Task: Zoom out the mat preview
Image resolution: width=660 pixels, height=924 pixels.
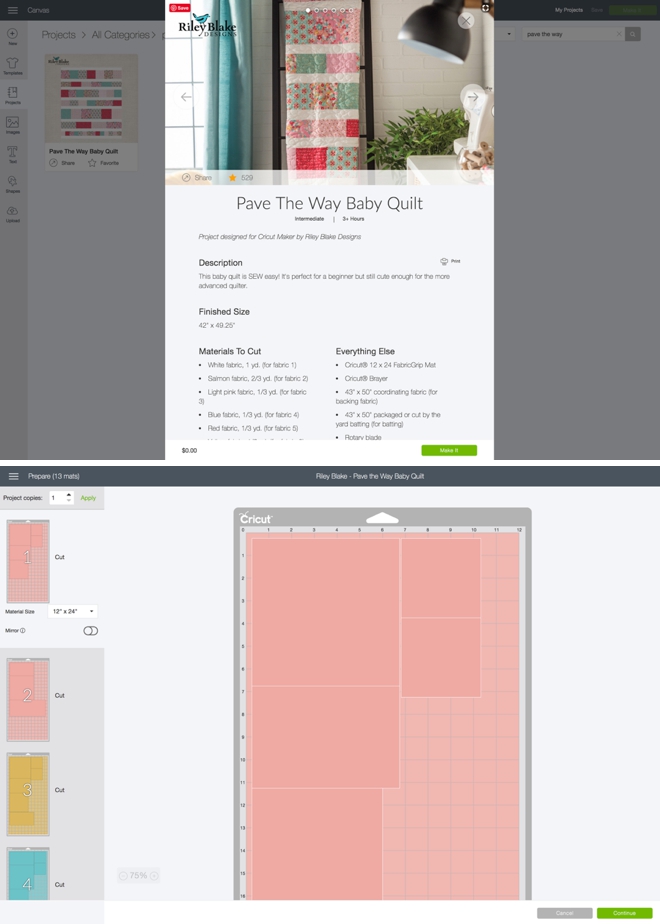Action: coord(123,876)
